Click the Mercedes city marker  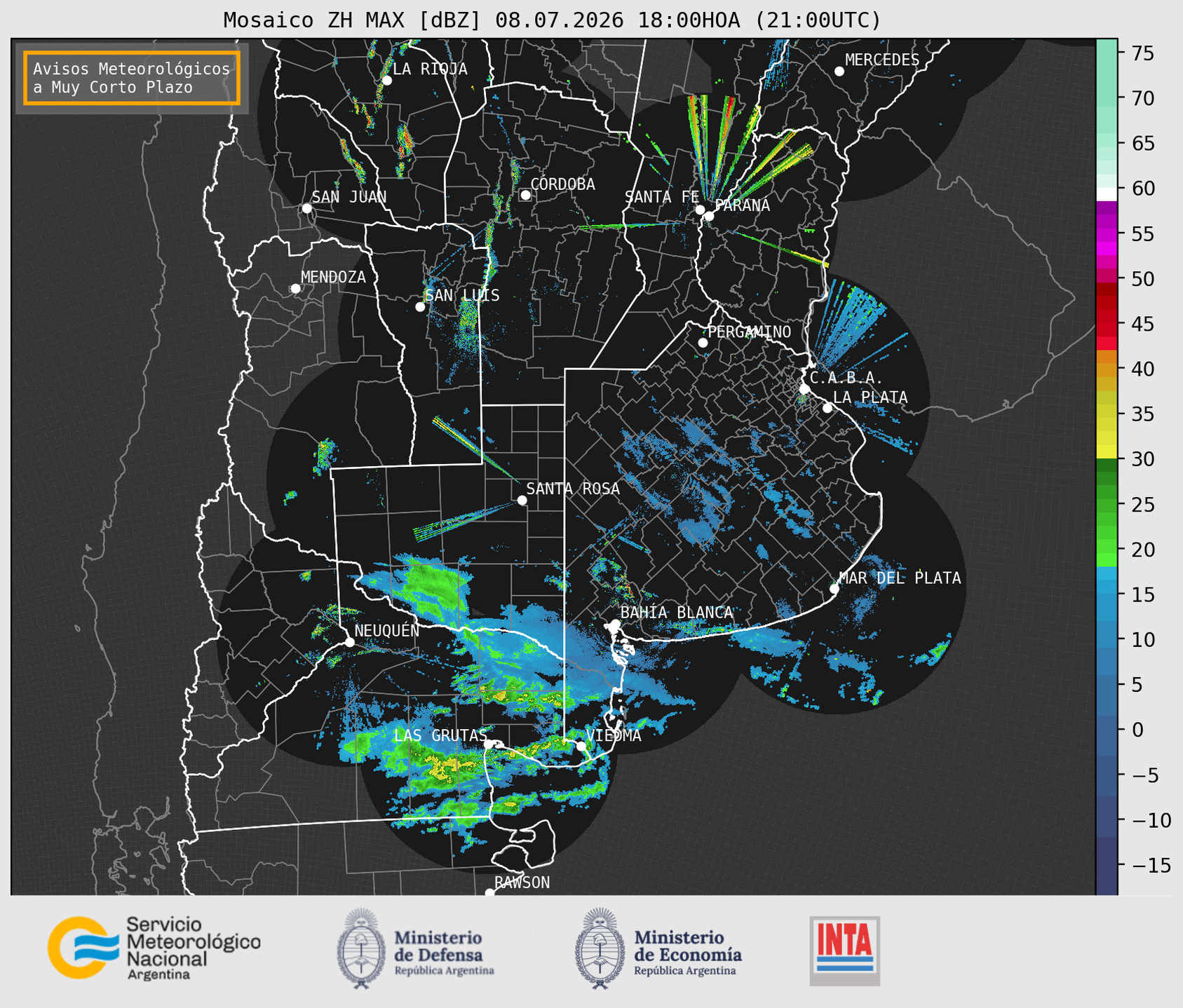coord(839,71)
